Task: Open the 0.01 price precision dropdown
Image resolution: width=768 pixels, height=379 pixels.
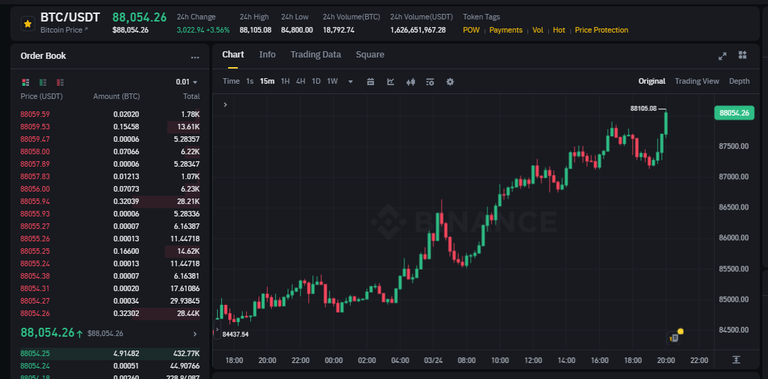Action: click(187, 82)
